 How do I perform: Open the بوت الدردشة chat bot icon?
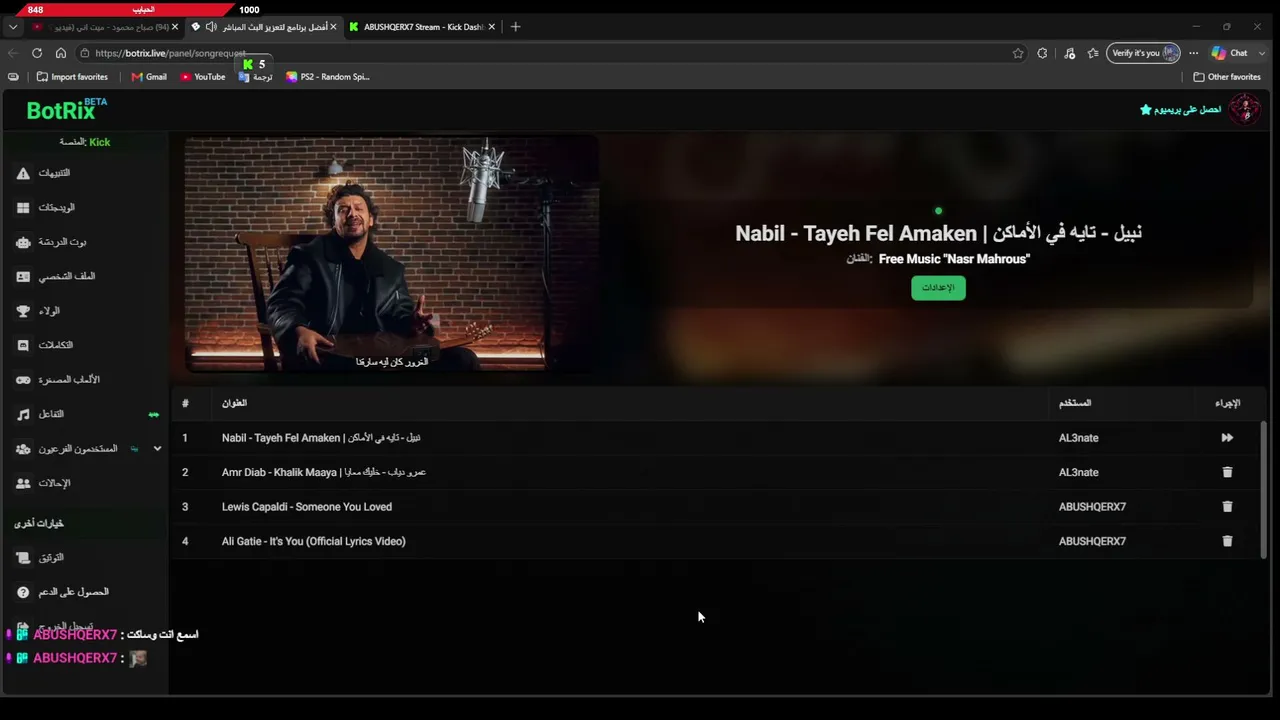tap(23, 242)
